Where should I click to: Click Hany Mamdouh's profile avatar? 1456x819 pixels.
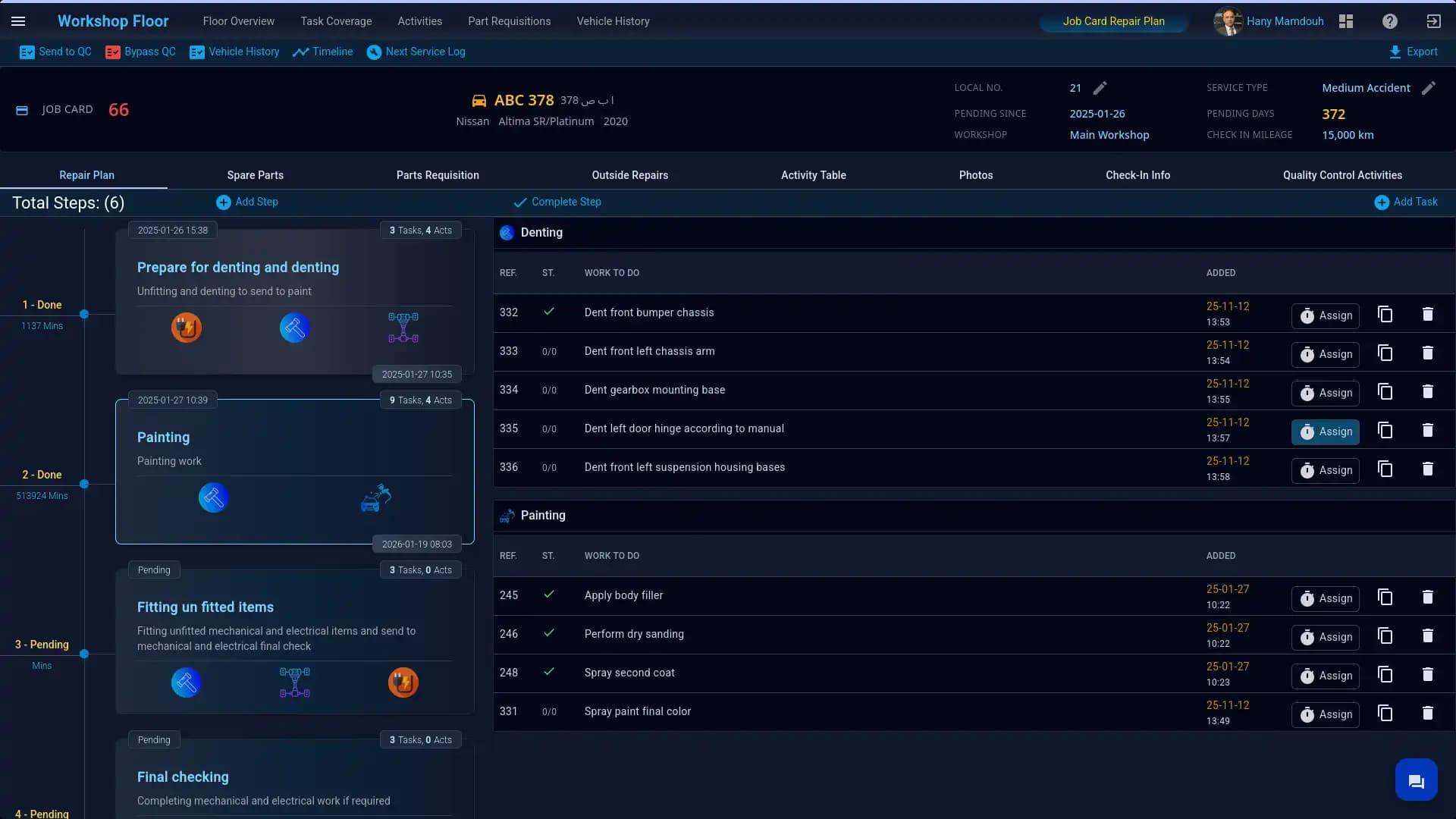click(1227, 21)
